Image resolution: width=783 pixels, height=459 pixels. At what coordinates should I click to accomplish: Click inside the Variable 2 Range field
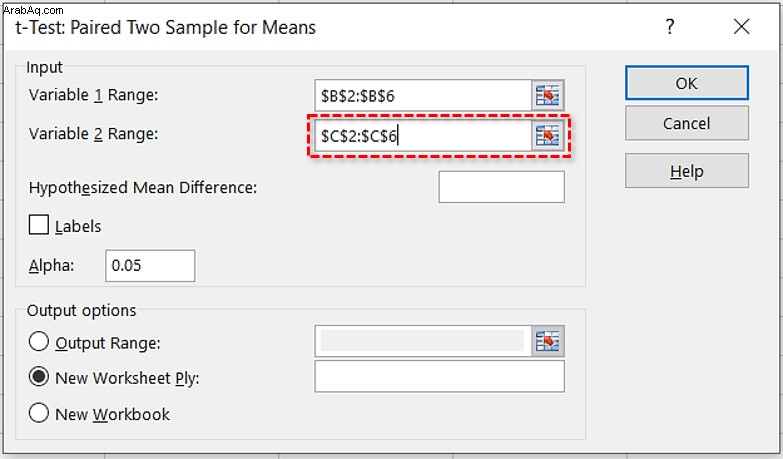(423, 135)
